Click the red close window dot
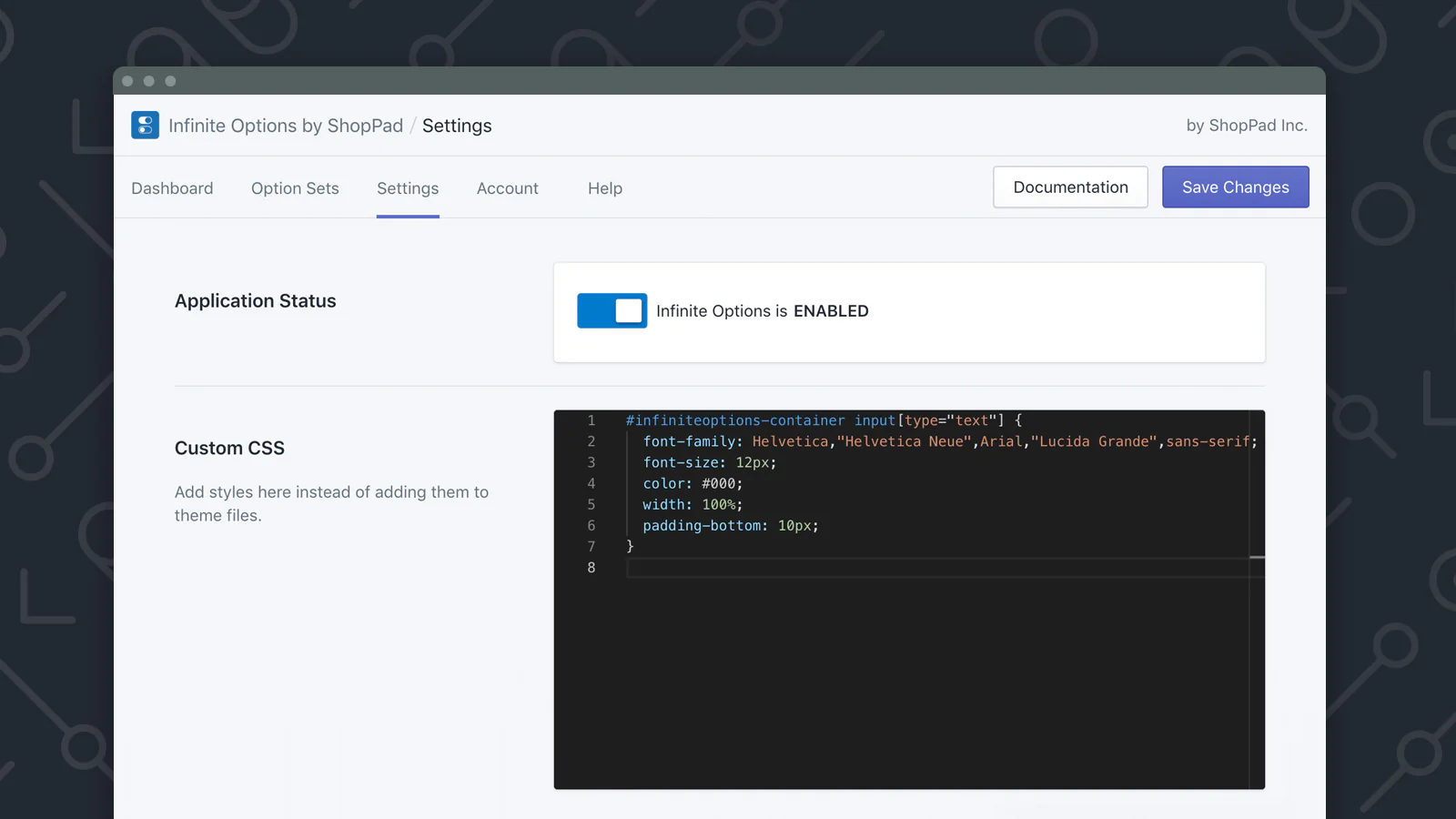 pyautogui.click(x=127, y=81)
